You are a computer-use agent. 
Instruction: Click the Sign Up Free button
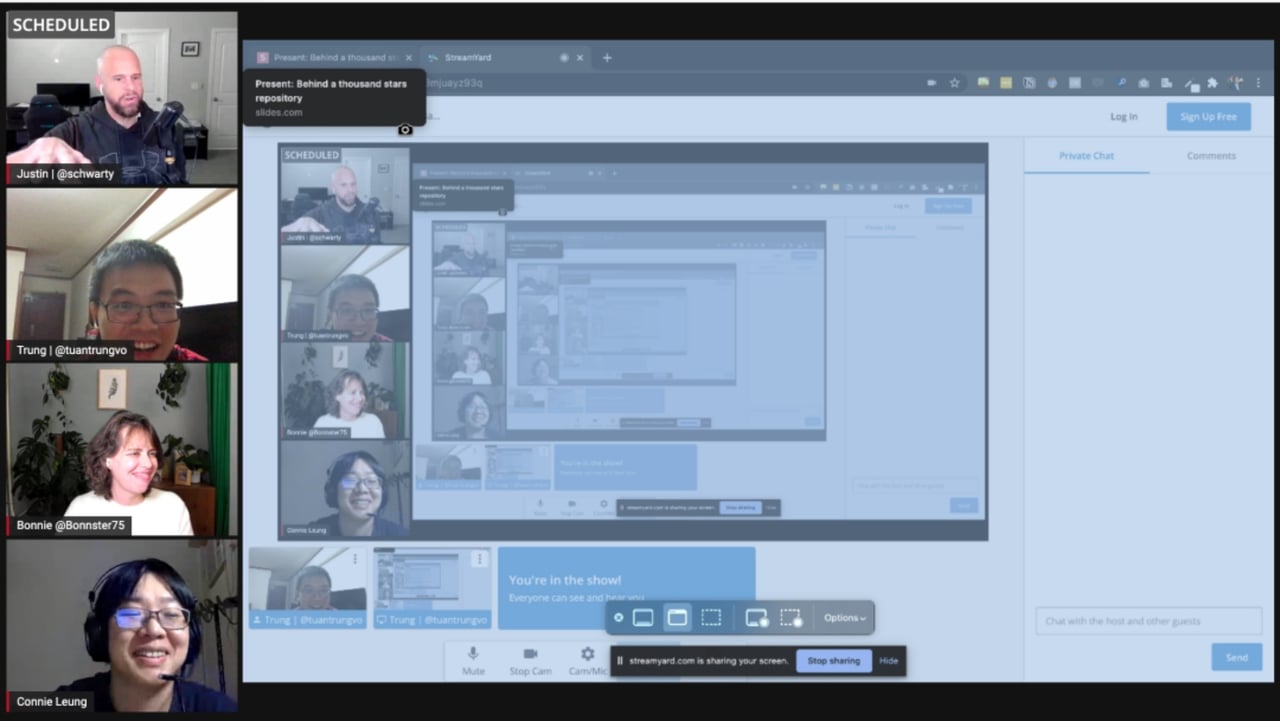1208,117
